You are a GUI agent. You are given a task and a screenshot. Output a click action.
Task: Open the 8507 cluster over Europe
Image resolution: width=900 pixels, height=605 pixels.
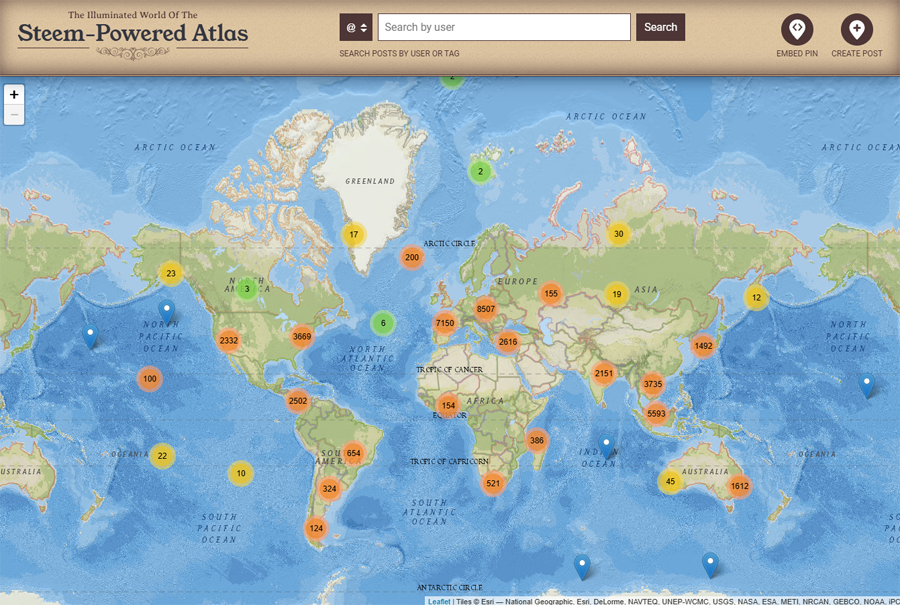pos(486,309)
